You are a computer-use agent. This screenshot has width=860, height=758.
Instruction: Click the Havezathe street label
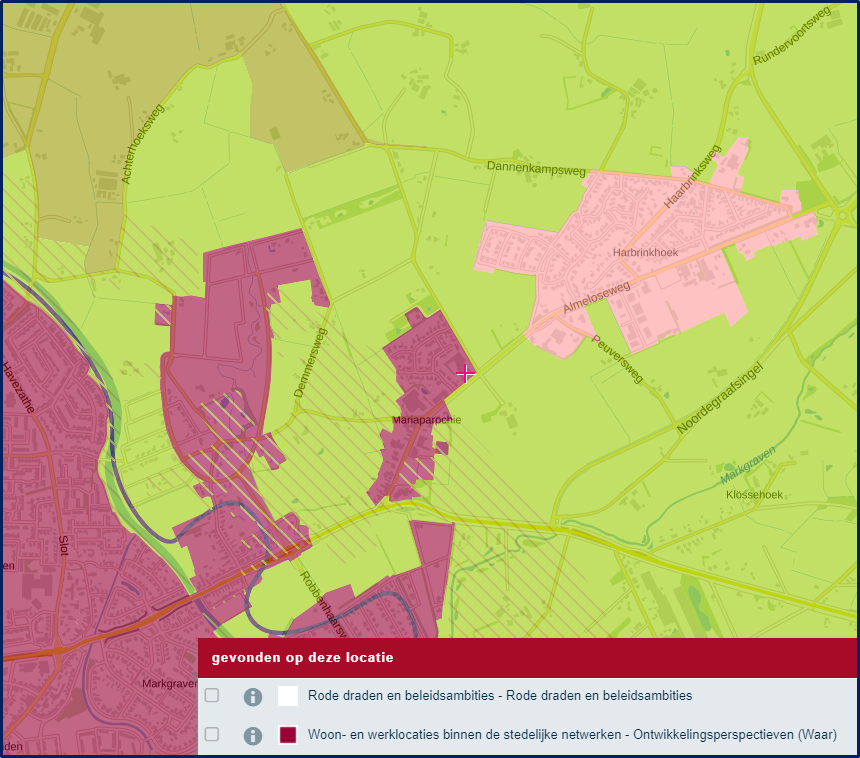19,387
